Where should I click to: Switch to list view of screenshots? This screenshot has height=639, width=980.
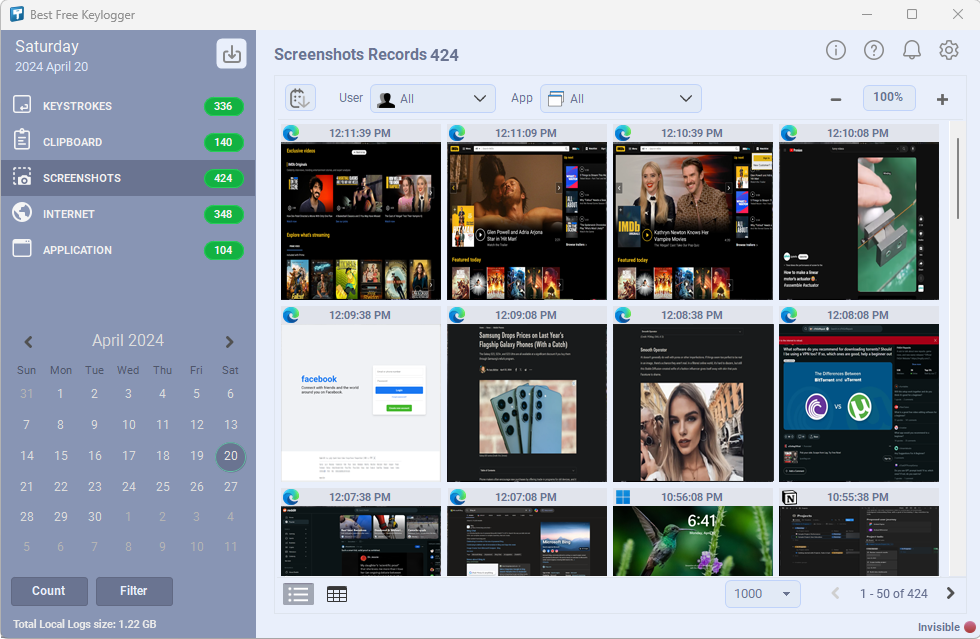coord(298,593)
